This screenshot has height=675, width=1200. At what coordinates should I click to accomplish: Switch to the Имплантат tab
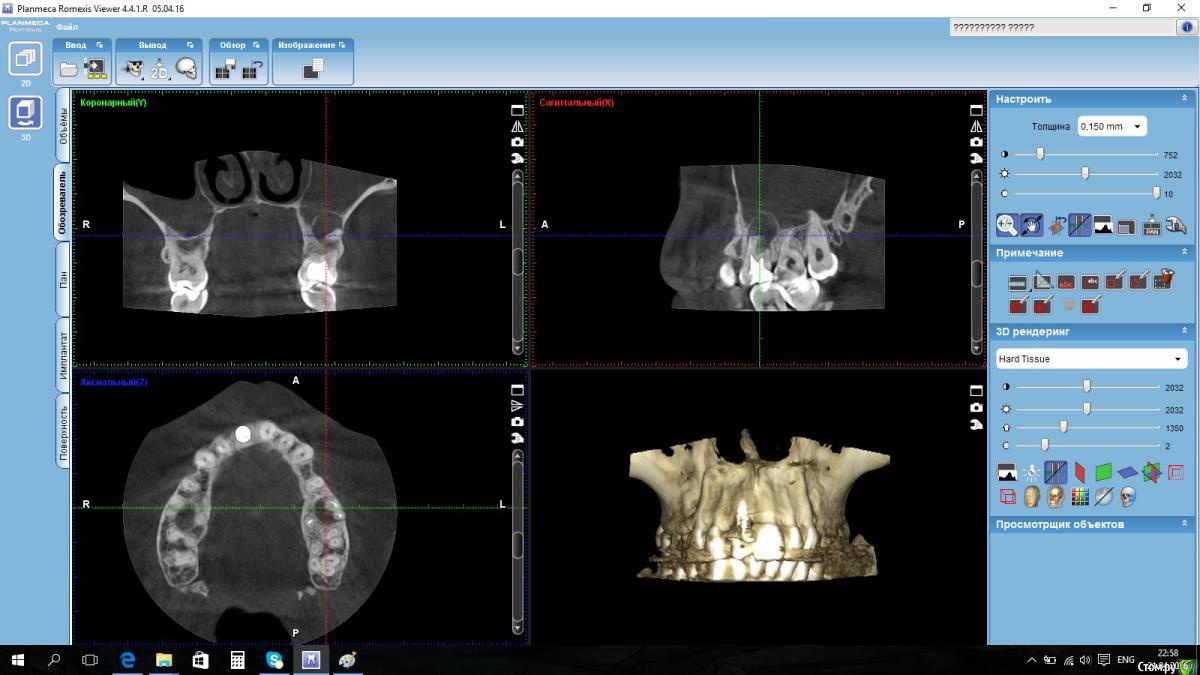(x=63, y=355)
